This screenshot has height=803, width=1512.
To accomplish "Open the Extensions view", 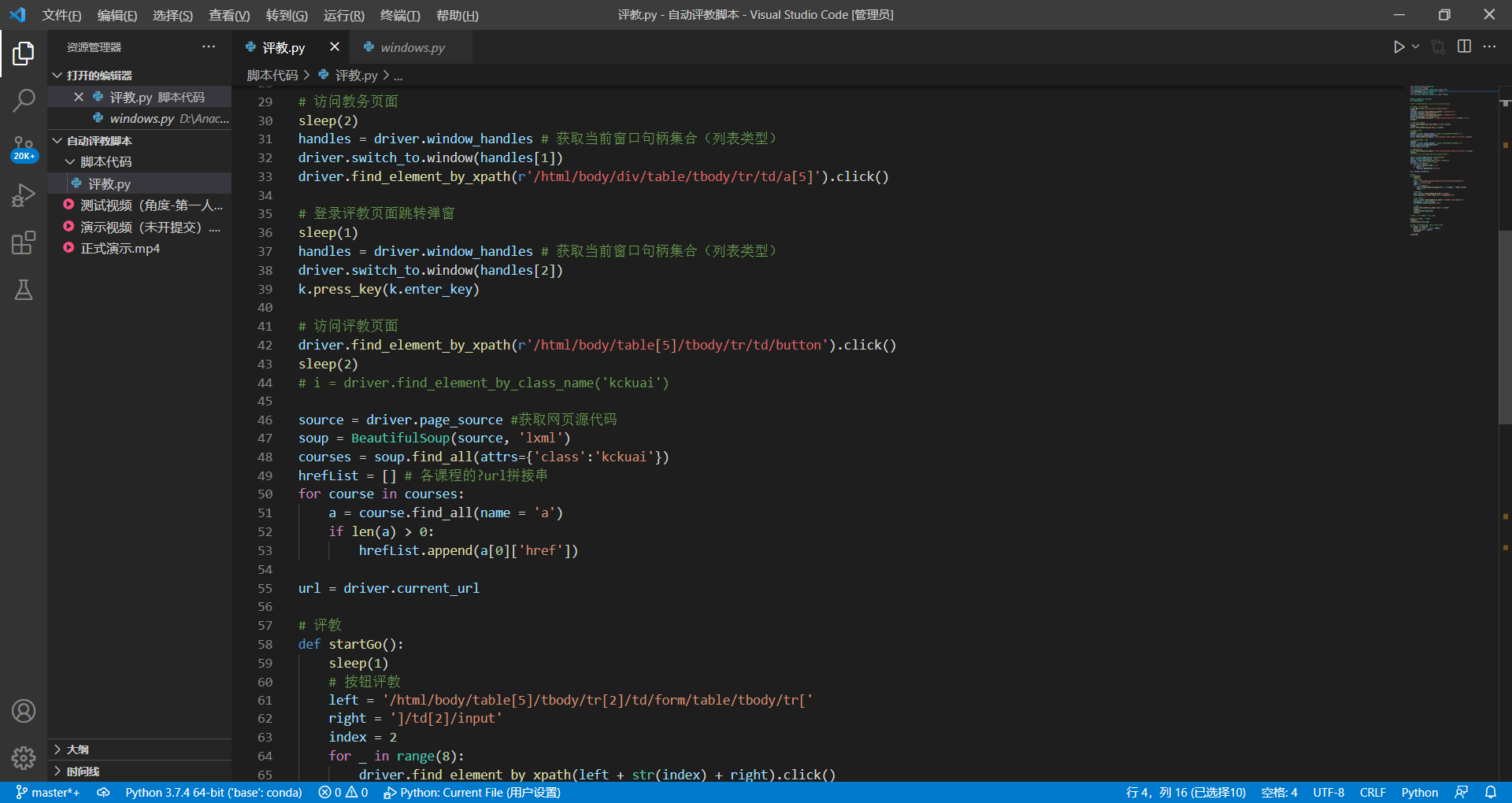I will click(24, 242).
